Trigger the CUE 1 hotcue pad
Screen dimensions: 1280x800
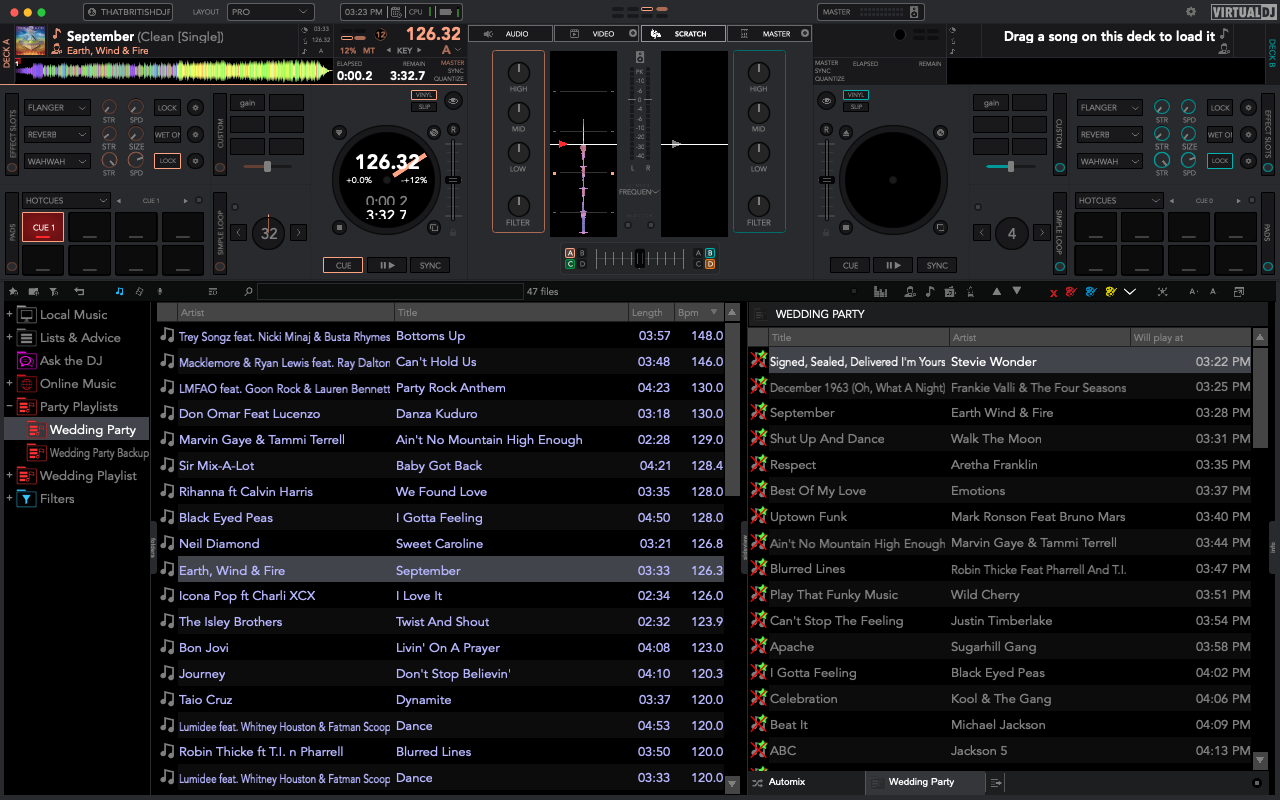(x=43, y=227)
